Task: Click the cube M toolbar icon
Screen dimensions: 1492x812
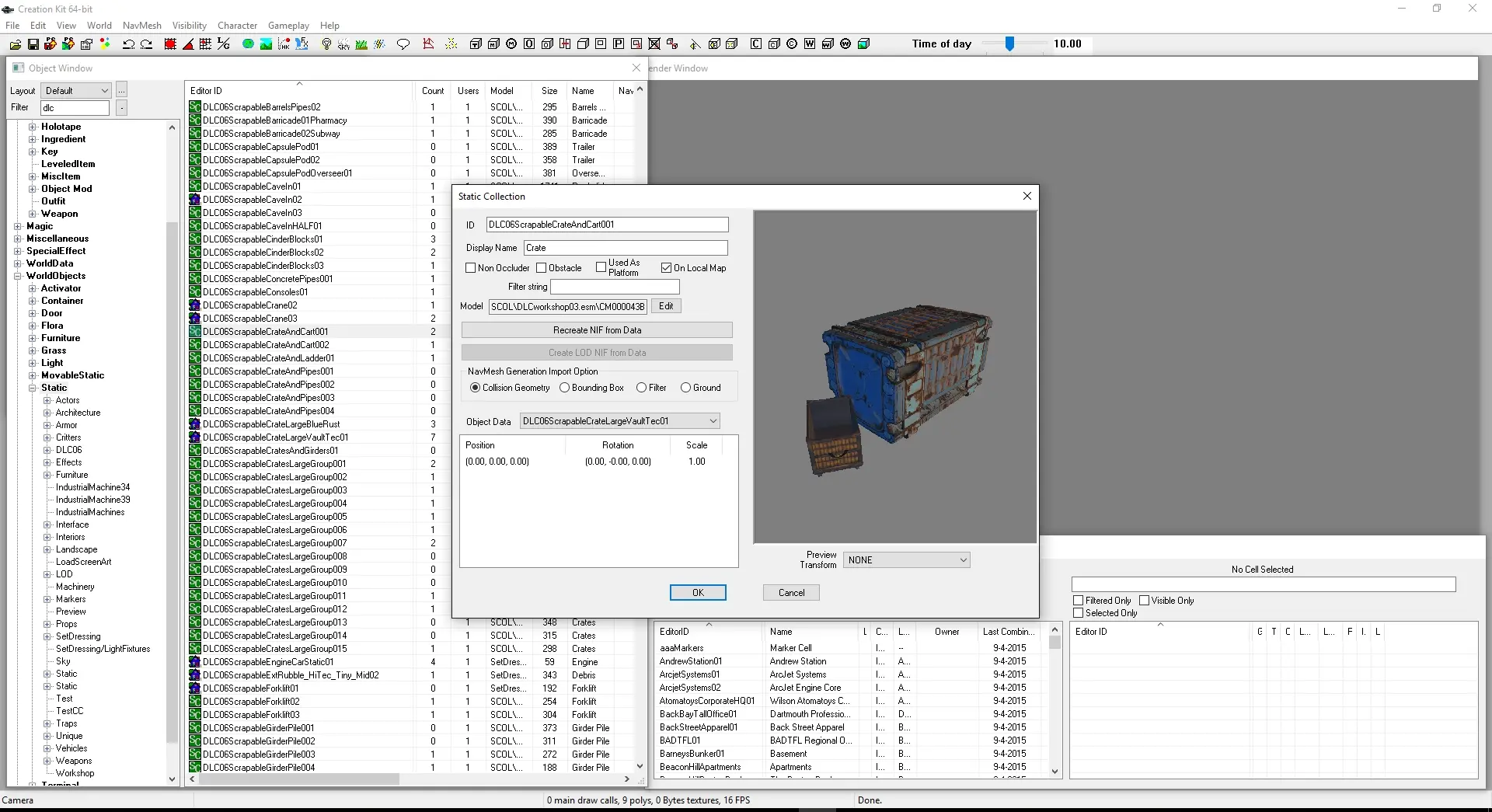Action: click(x=493, y=44)
